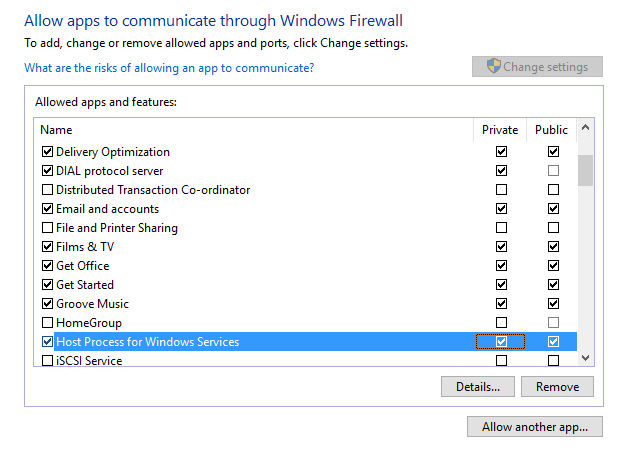The height and width of the screenshot is (451, 635).
Task: Toggle Email and accounts Public checkbox
Action: 553,209
